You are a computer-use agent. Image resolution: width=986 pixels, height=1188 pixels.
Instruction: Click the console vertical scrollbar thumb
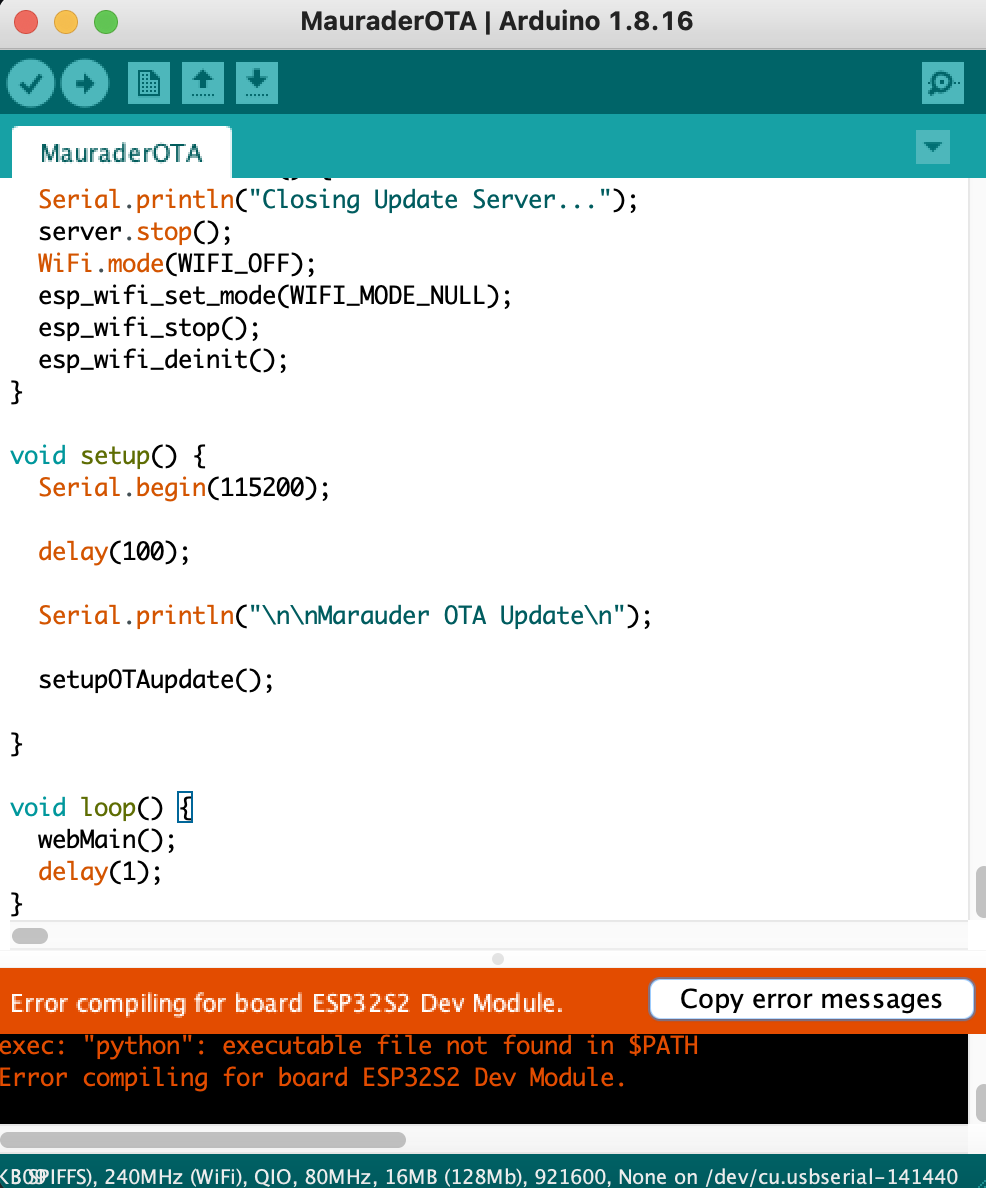tap(980, 1102)
